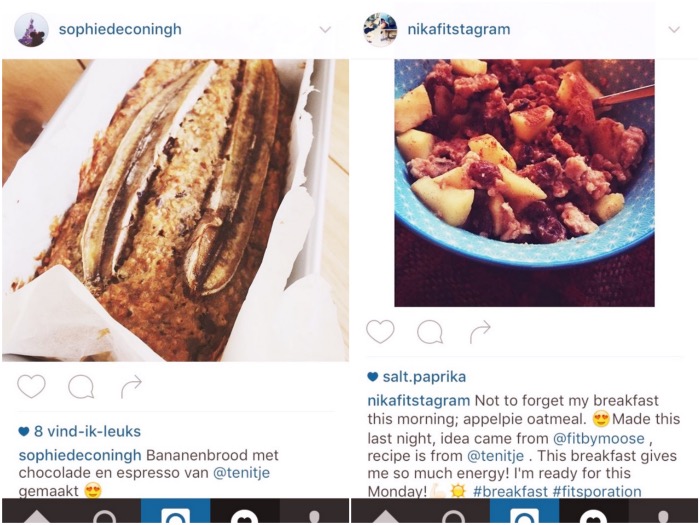The height and width of the screenshot is (525, 700).
Task: Tap the #breakfast hashtag
Action: (510, 492)
